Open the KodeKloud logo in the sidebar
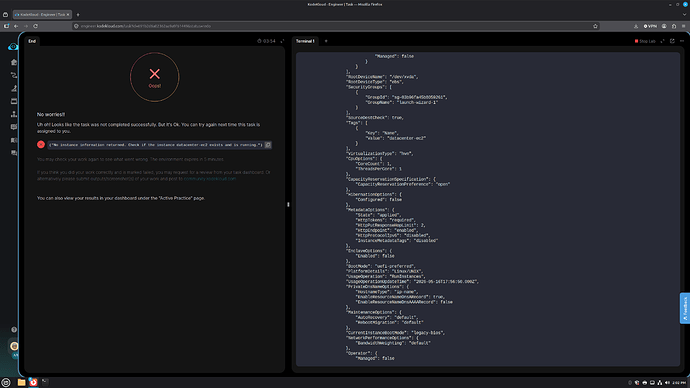This screenshot has width=690, height=388. pyautogui.click(x=13, y=47)
